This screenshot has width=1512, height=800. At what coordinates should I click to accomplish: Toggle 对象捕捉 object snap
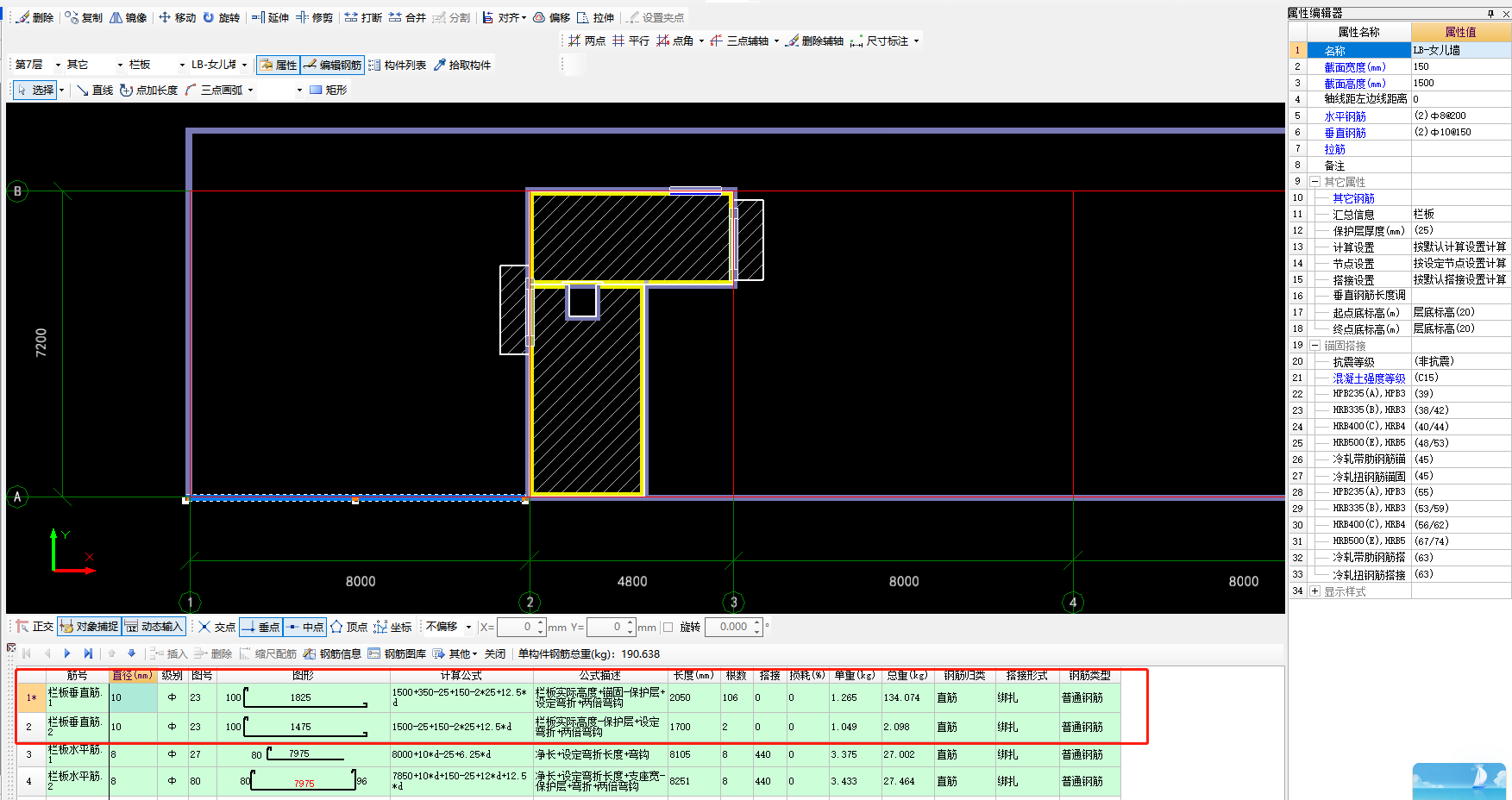tap(89, 627)
